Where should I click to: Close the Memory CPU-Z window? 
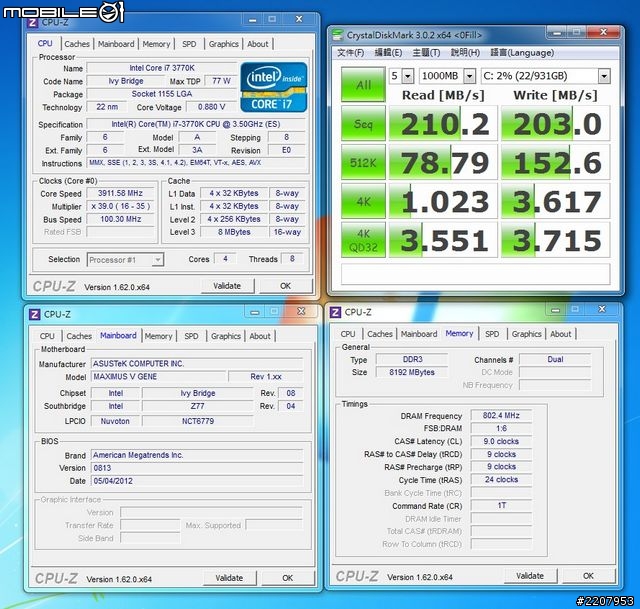point(602,309)
